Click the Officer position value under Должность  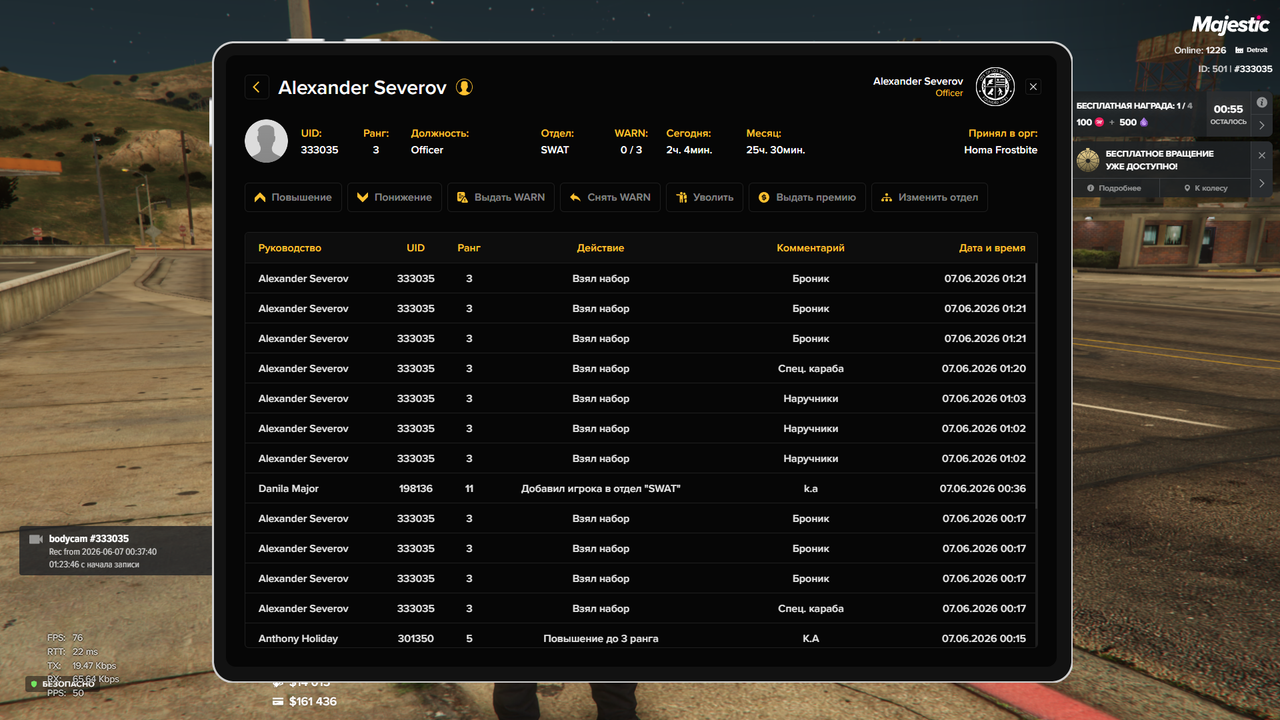tap(427, 150)
